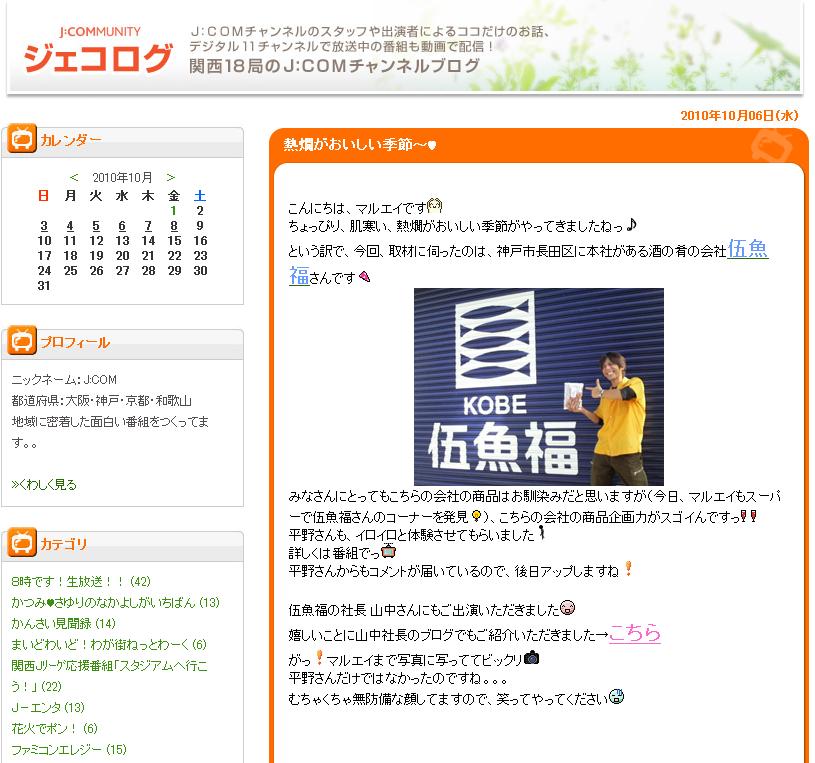Screen dimensions: 815x763
Task: Click the TV emoji after 詳しくは番組でっ
Action: [388, 550]
